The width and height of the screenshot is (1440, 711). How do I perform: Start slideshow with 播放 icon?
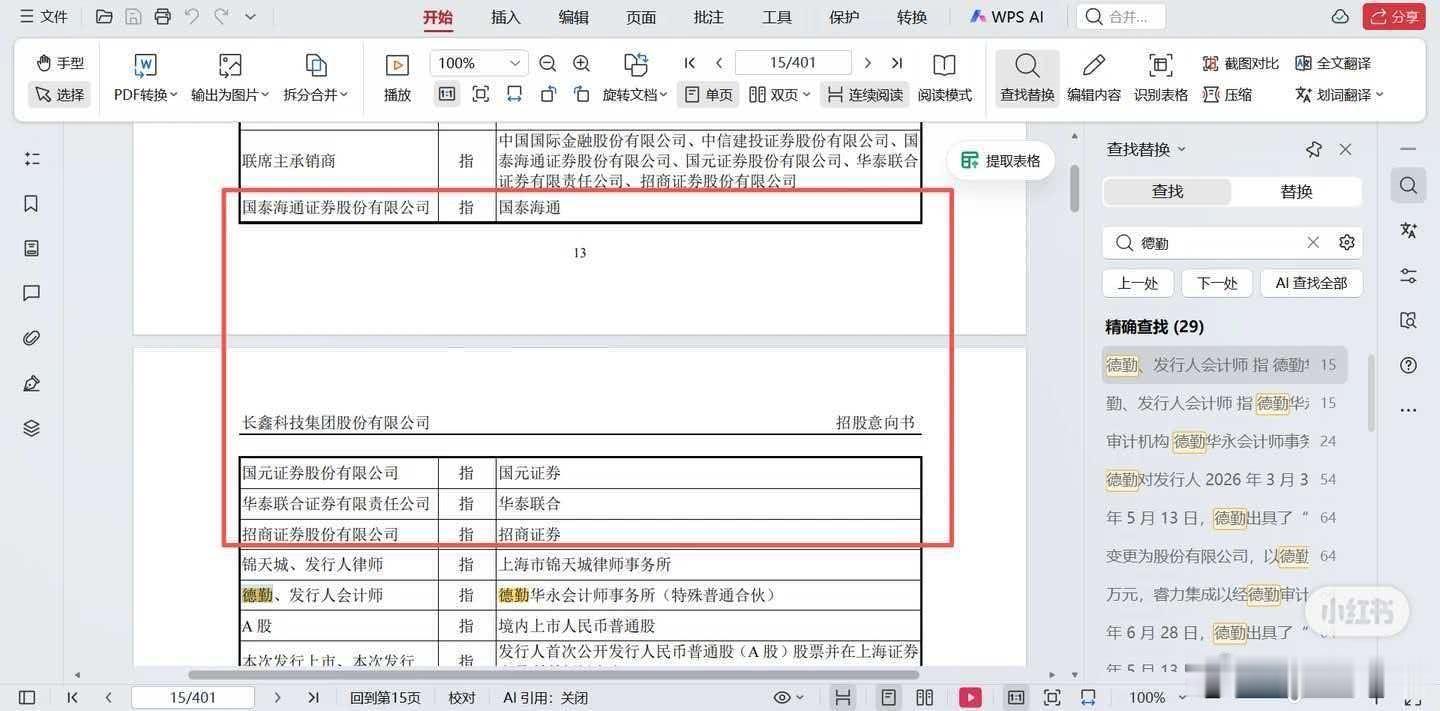[x=397, y=78]
